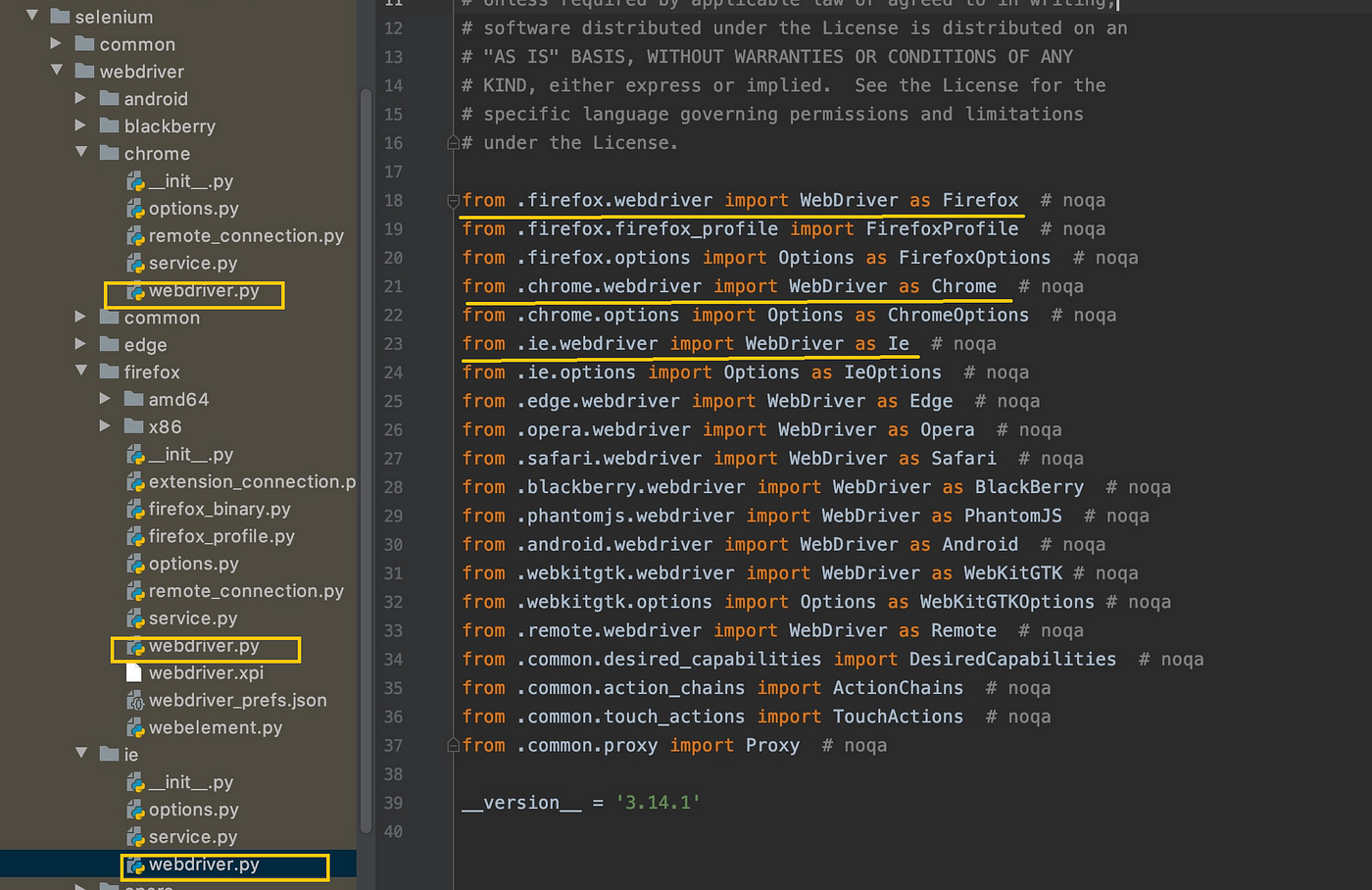Collapse the chrome folder arrow
The height and width of the screenshot is (890, 1372).
coord(81,153)
